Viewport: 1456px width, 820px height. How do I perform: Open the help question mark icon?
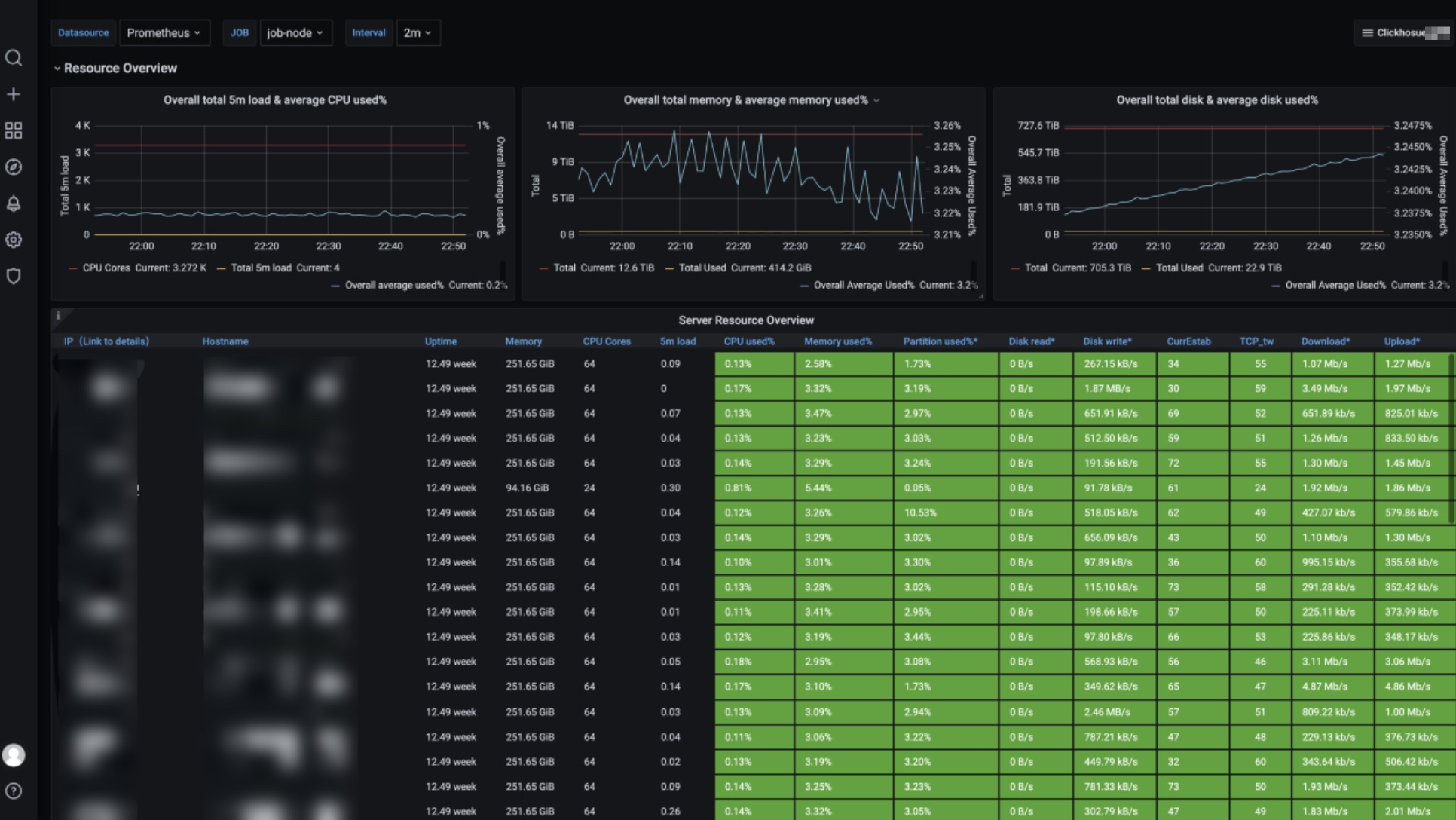click(14, 791)
